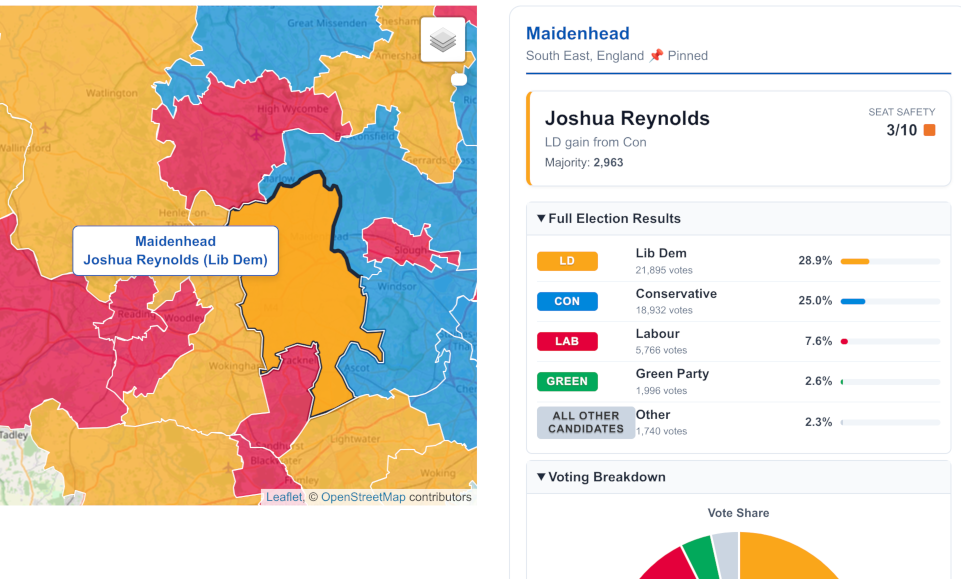Click the All Other Candidates badge

tap(586, 422)
